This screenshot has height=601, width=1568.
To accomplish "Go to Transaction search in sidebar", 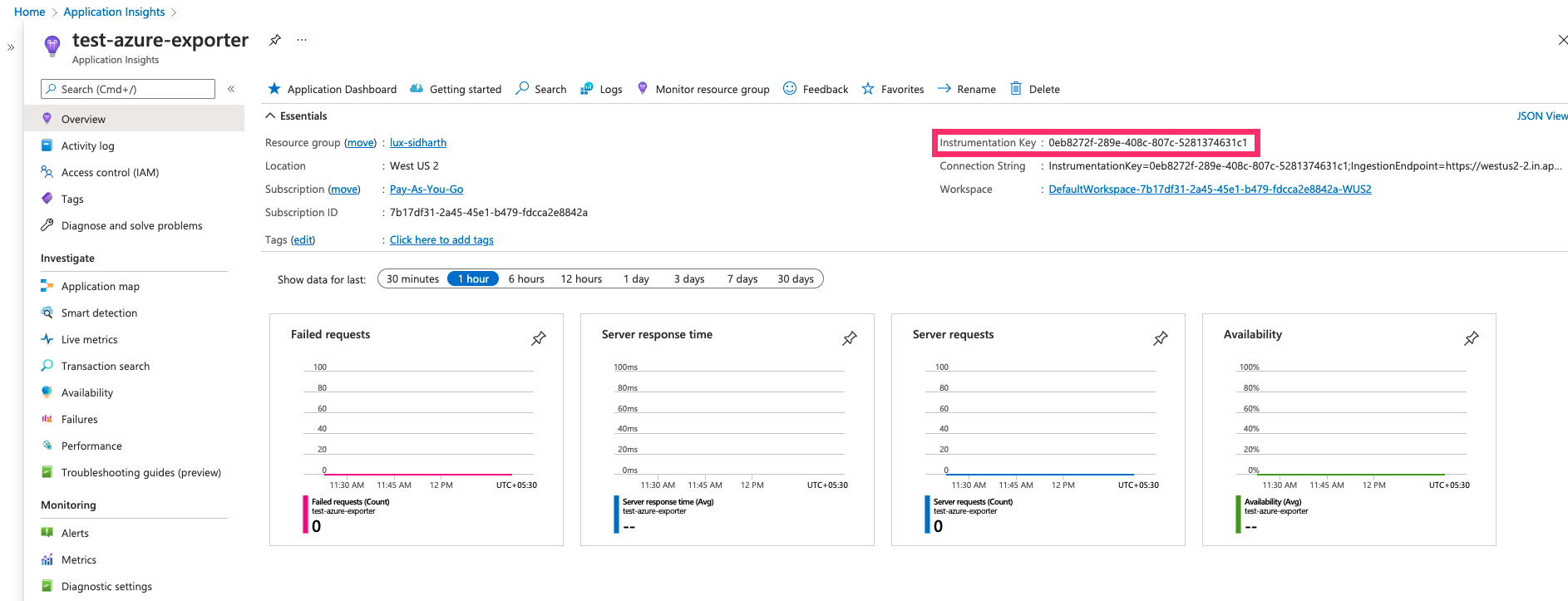I will pos(105,367).
